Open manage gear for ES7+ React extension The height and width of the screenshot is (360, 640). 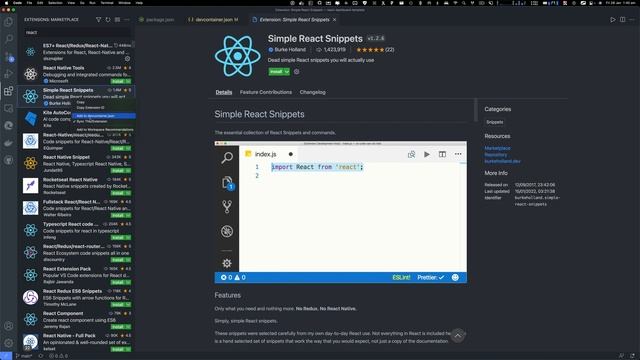tap(127, 59)
